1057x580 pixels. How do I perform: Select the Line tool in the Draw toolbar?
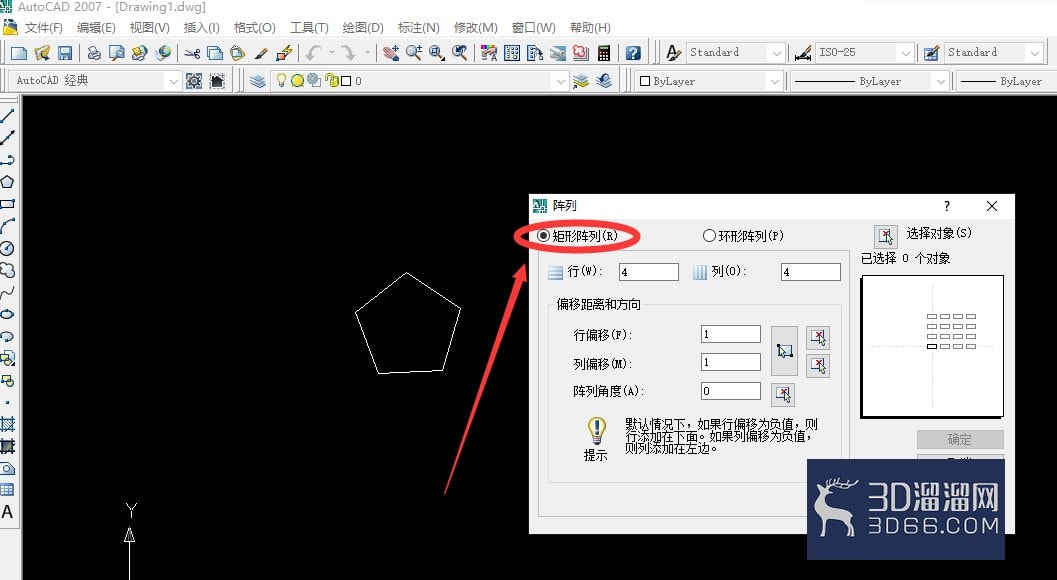7,116
